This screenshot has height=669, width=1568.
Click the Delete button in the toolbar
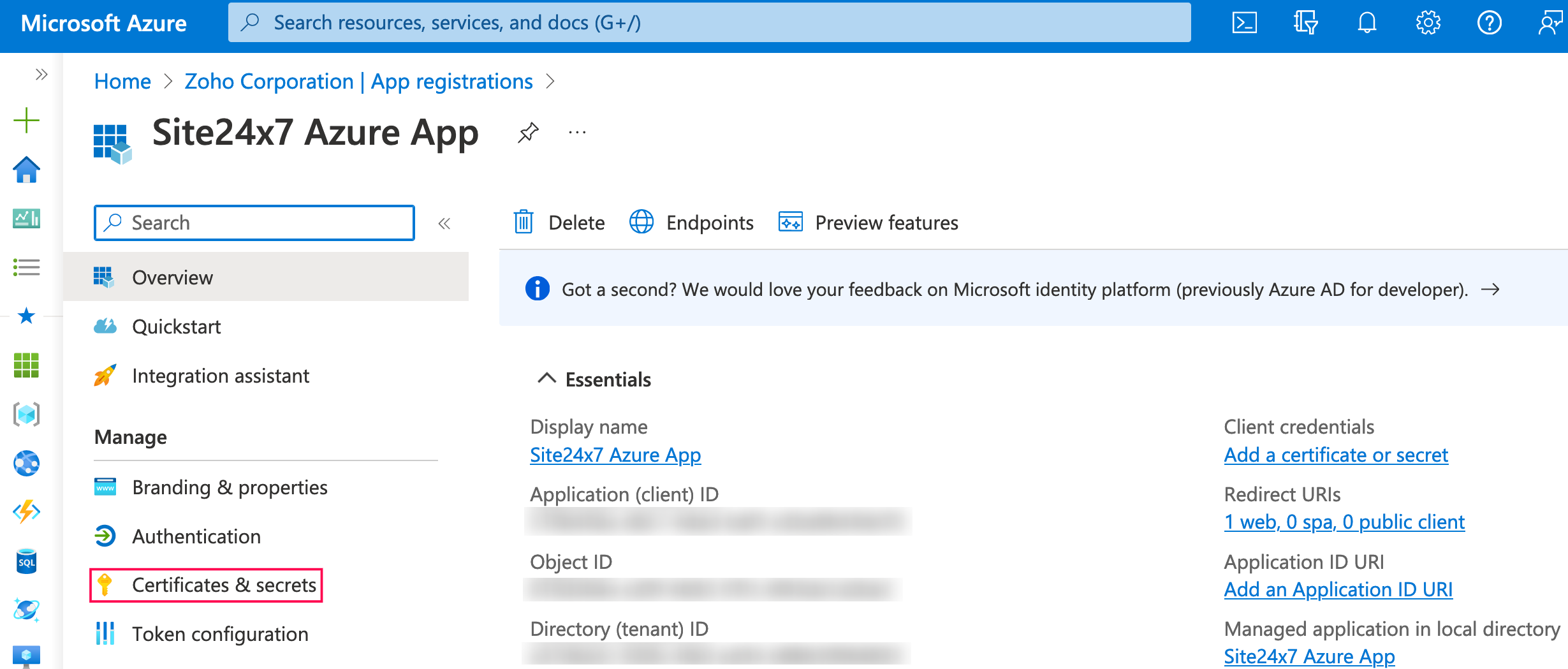559,223
